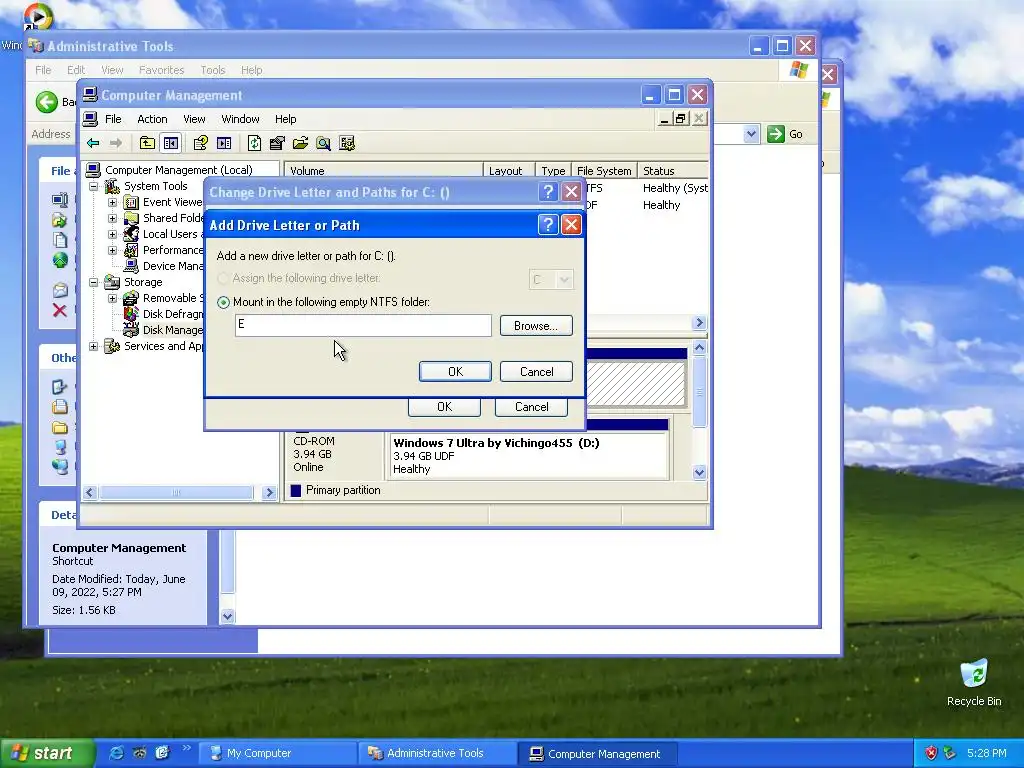Click the Windows 7 Ultra by Vichingo455 (D:) partition
The height and width of the screenshot is (768, 1024).
(528, 455)
